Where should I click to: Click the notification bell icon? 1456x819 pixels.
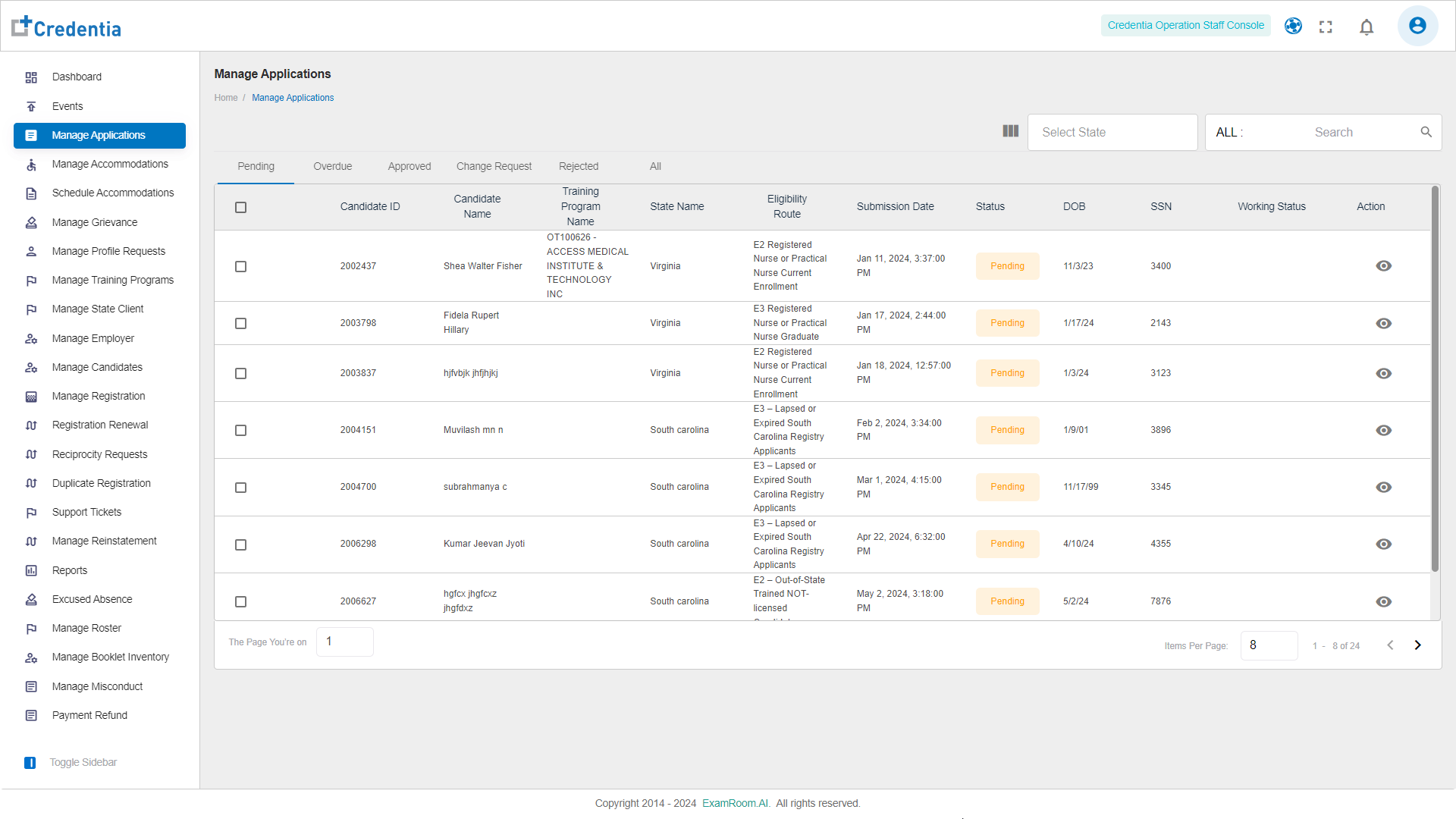click(x=1367, y=27)
